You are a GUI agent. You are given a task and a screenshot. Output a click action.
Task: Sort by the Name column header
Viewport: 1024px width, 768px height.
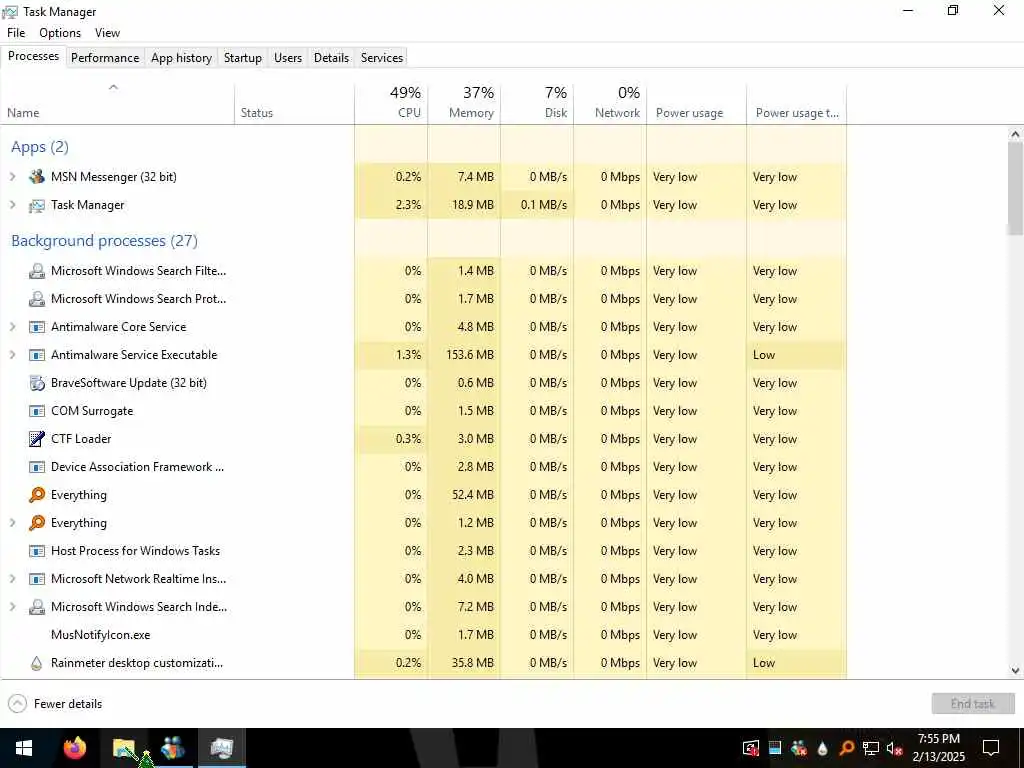118,103
